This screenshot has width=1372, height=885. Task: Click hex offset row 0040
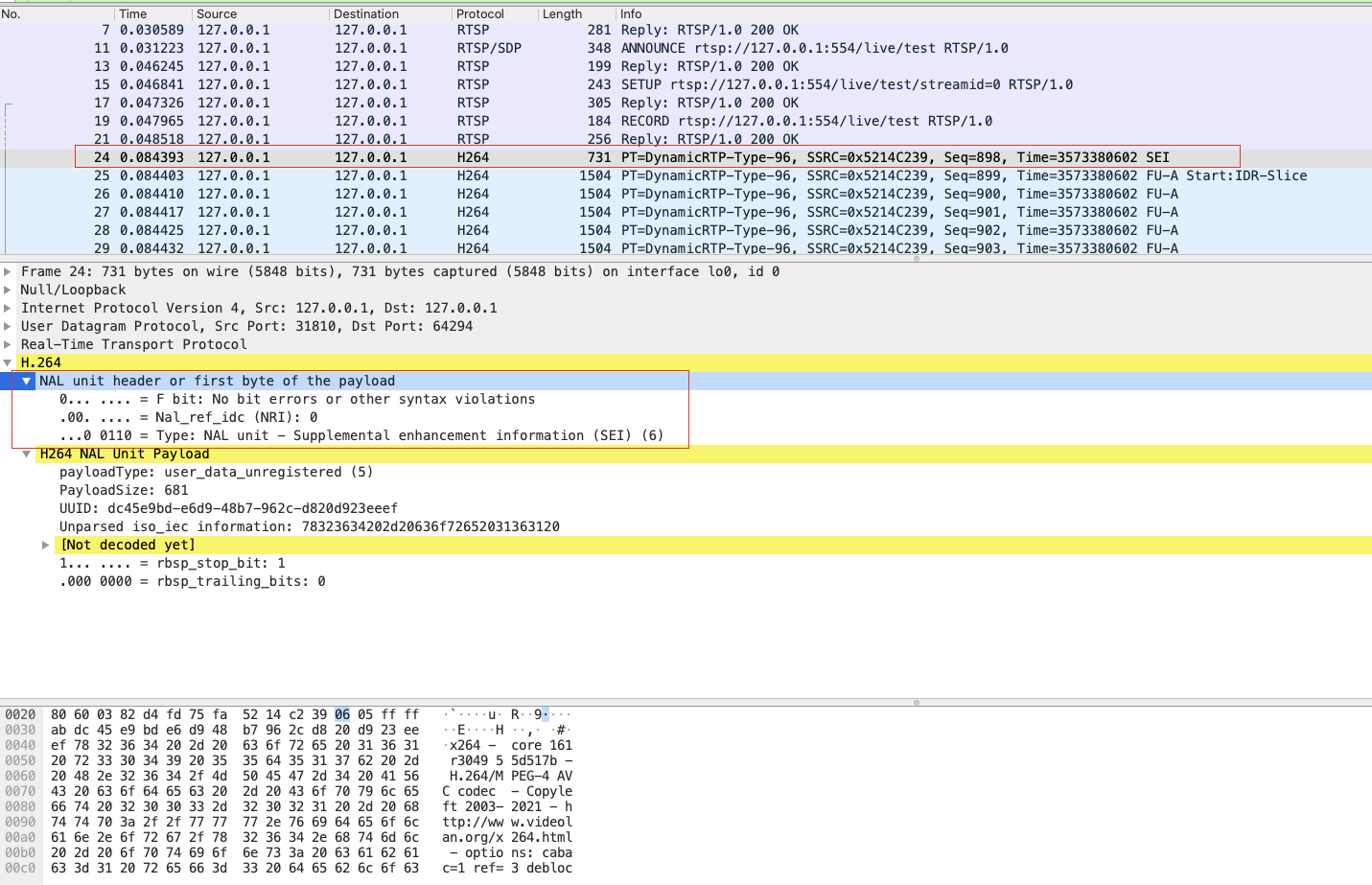pos(20,745)
